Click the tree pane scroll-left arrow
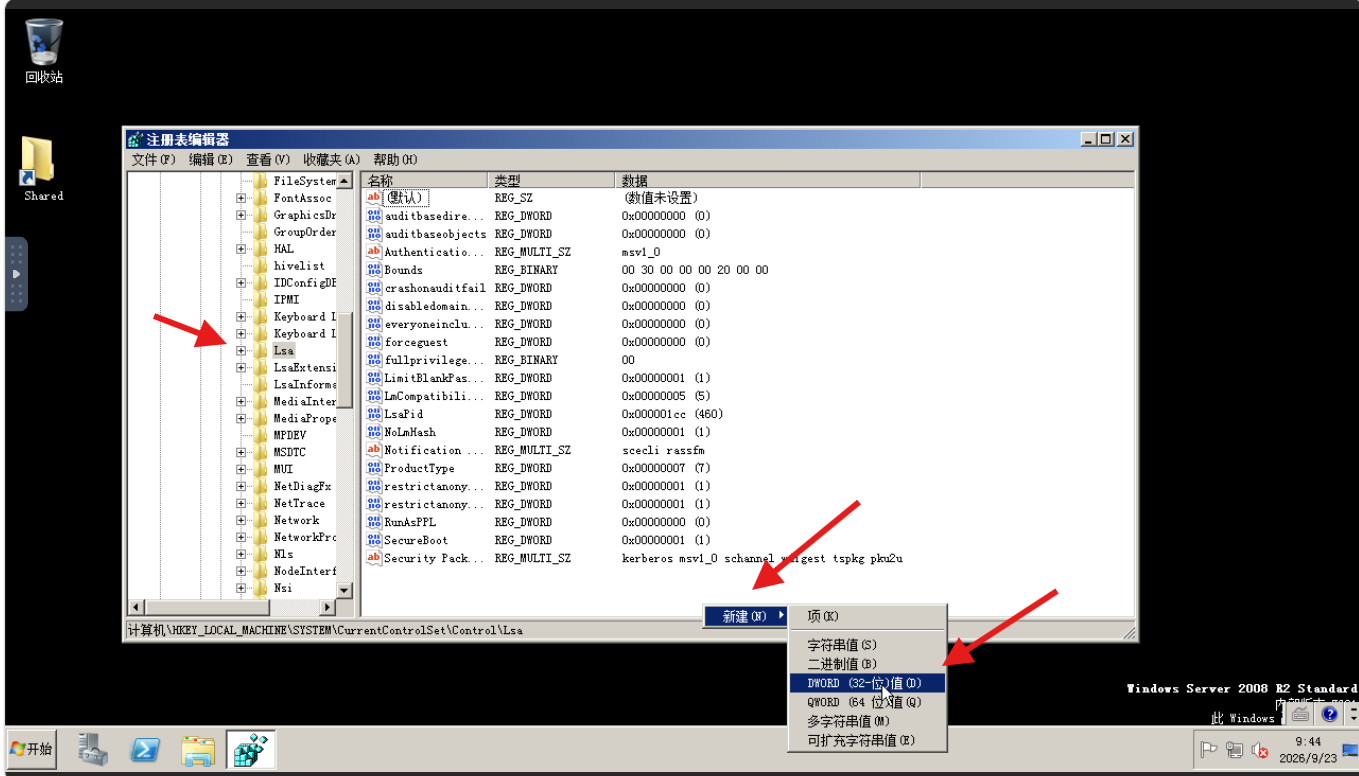This screenshot has width=1359, height=776. 137,607
